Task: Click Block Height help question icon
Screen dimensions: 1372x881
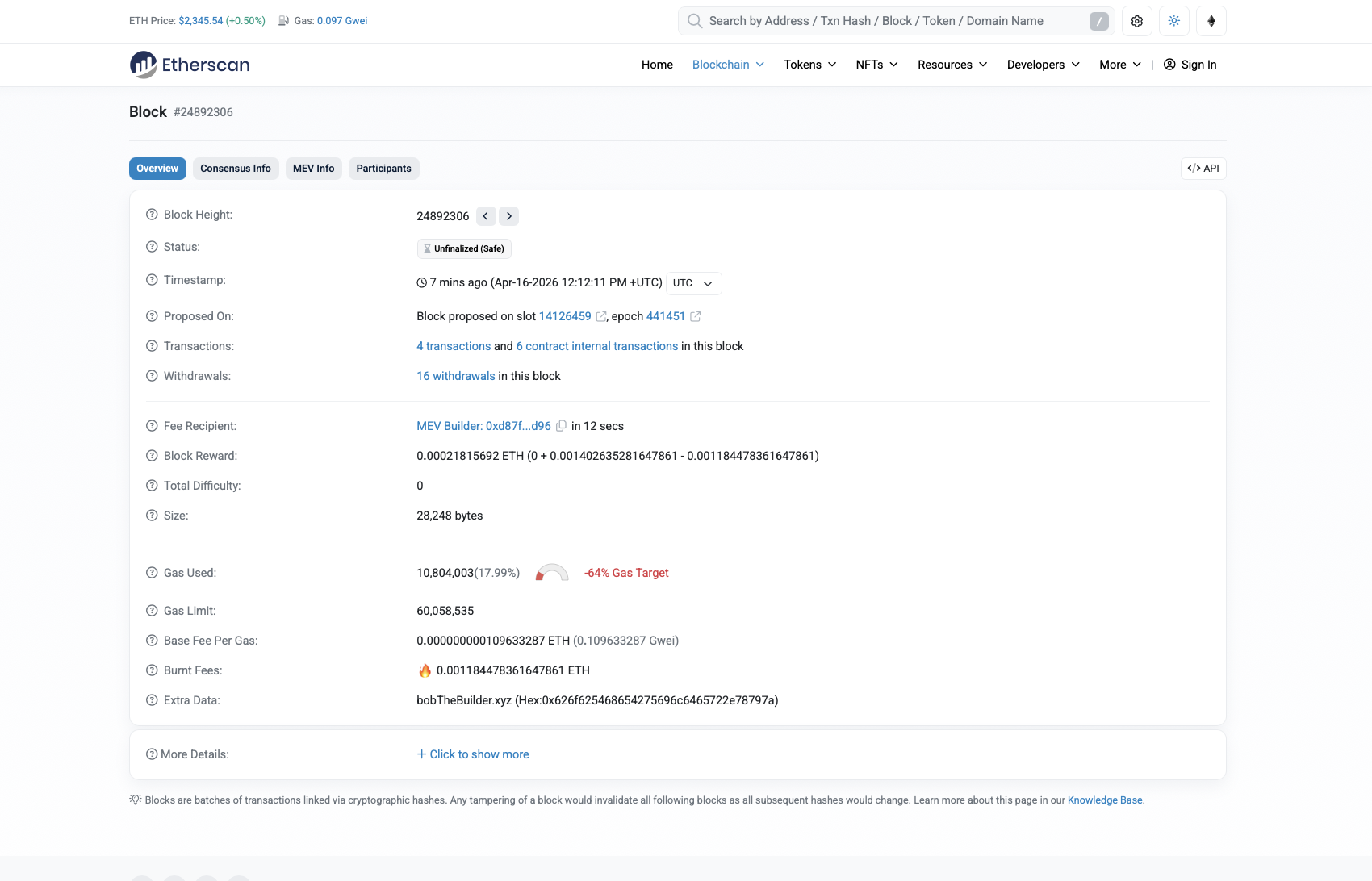Action: click(152, 215)
